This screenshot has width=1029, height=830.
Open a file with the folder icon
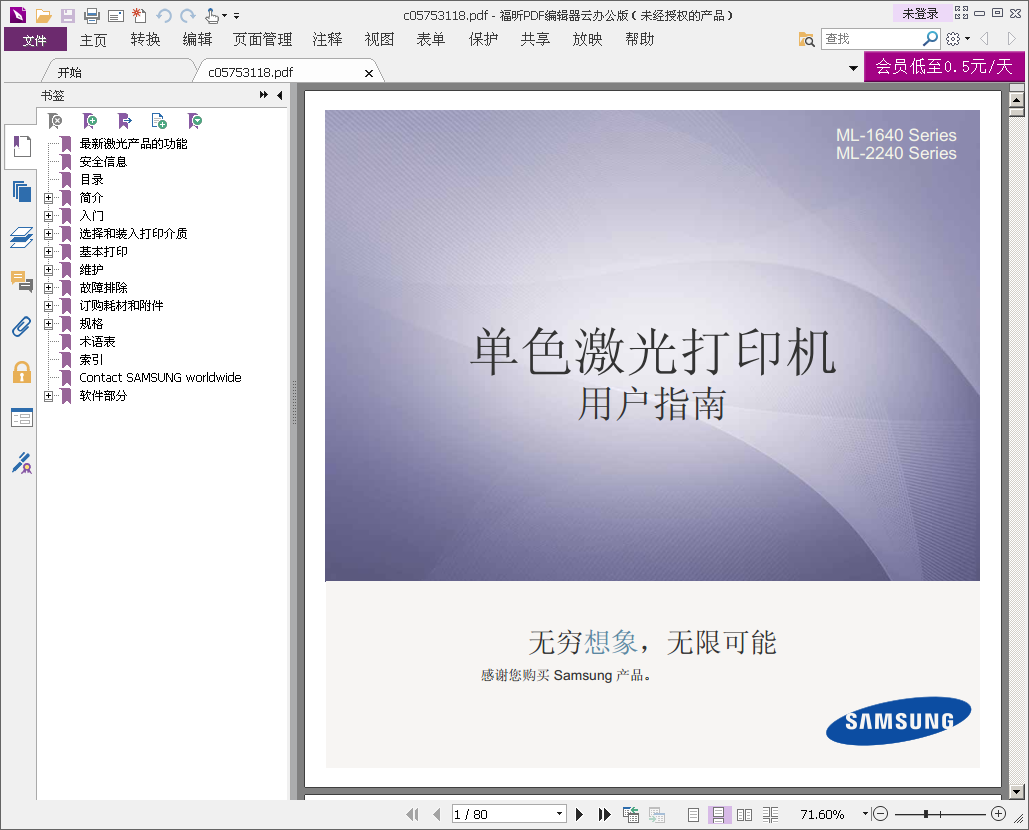[43, 15]
